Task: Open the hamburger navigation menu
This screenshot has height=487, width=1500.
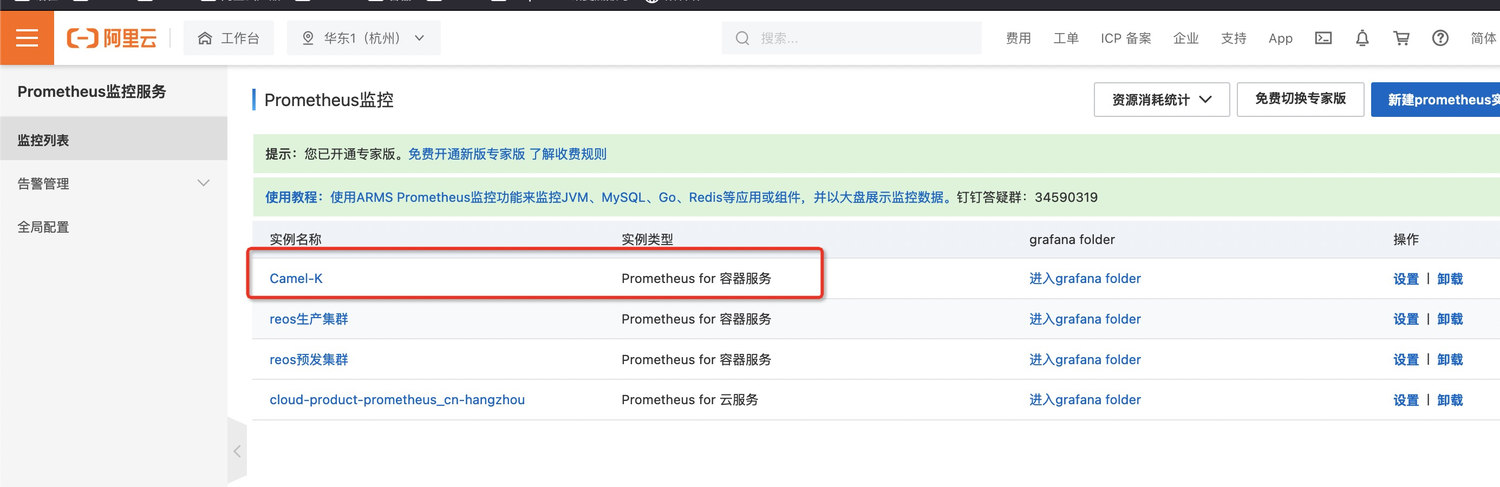Action: (27, 38)
